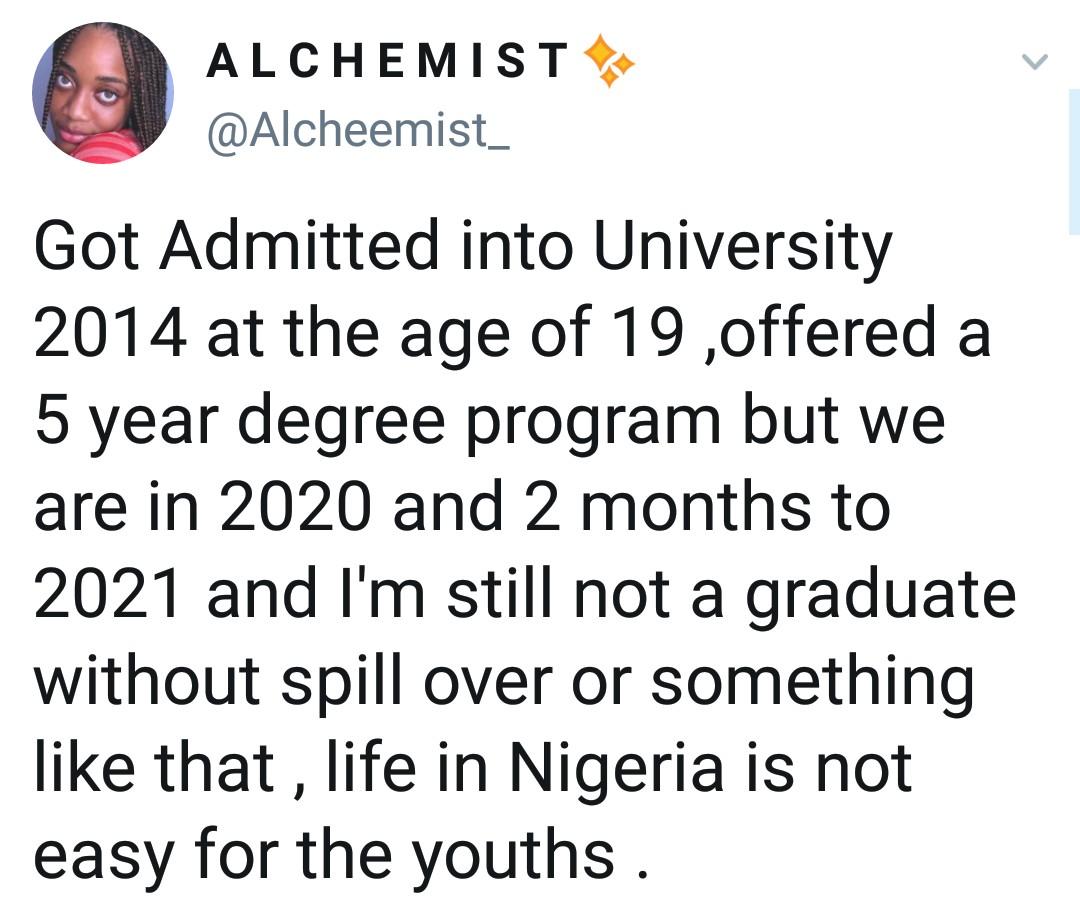
Task: Click the sparkles emoji beside ALCHEMIST
Action: coord(610,61)
